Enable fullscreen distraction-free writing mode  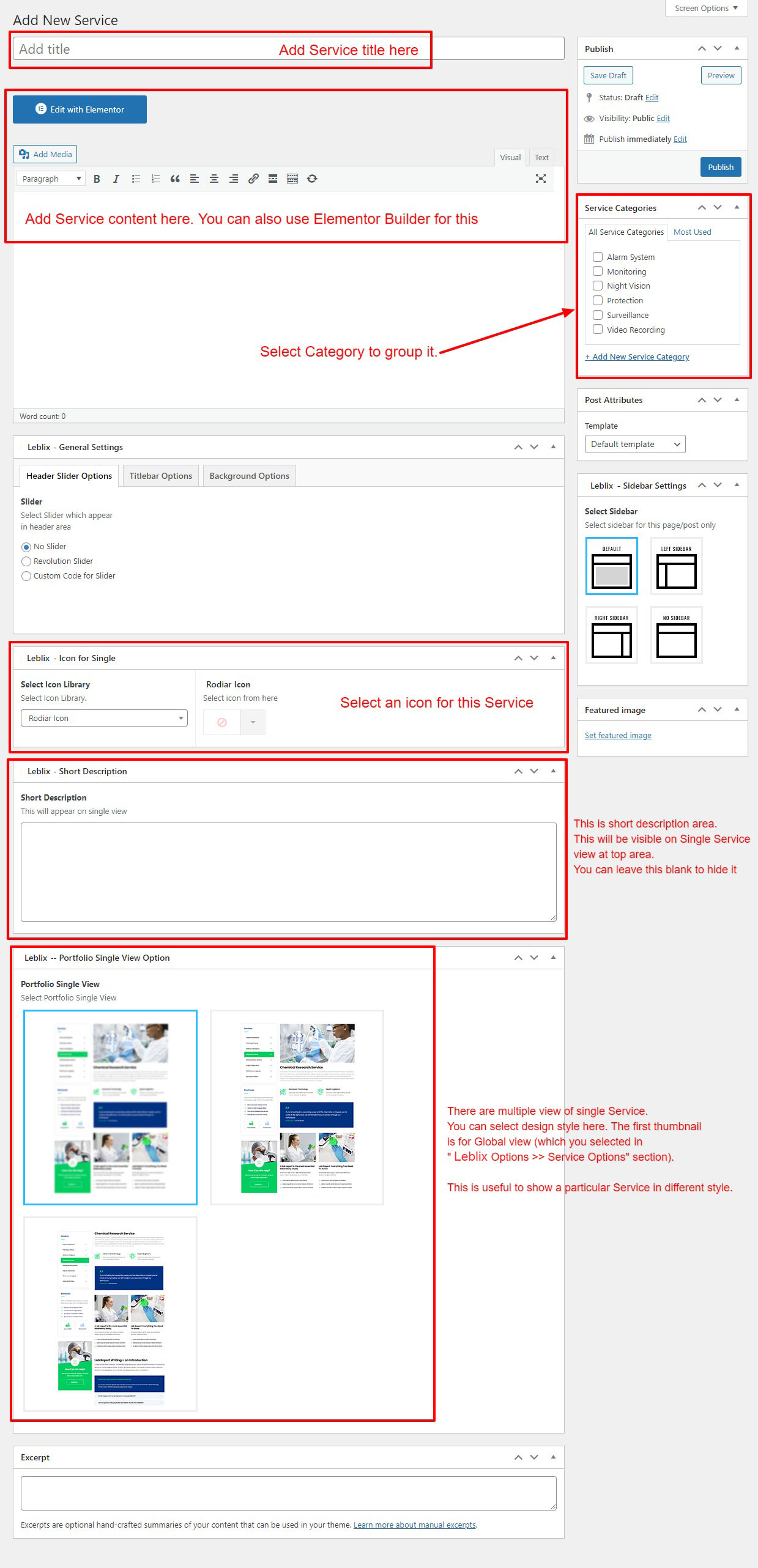(540, 179)
